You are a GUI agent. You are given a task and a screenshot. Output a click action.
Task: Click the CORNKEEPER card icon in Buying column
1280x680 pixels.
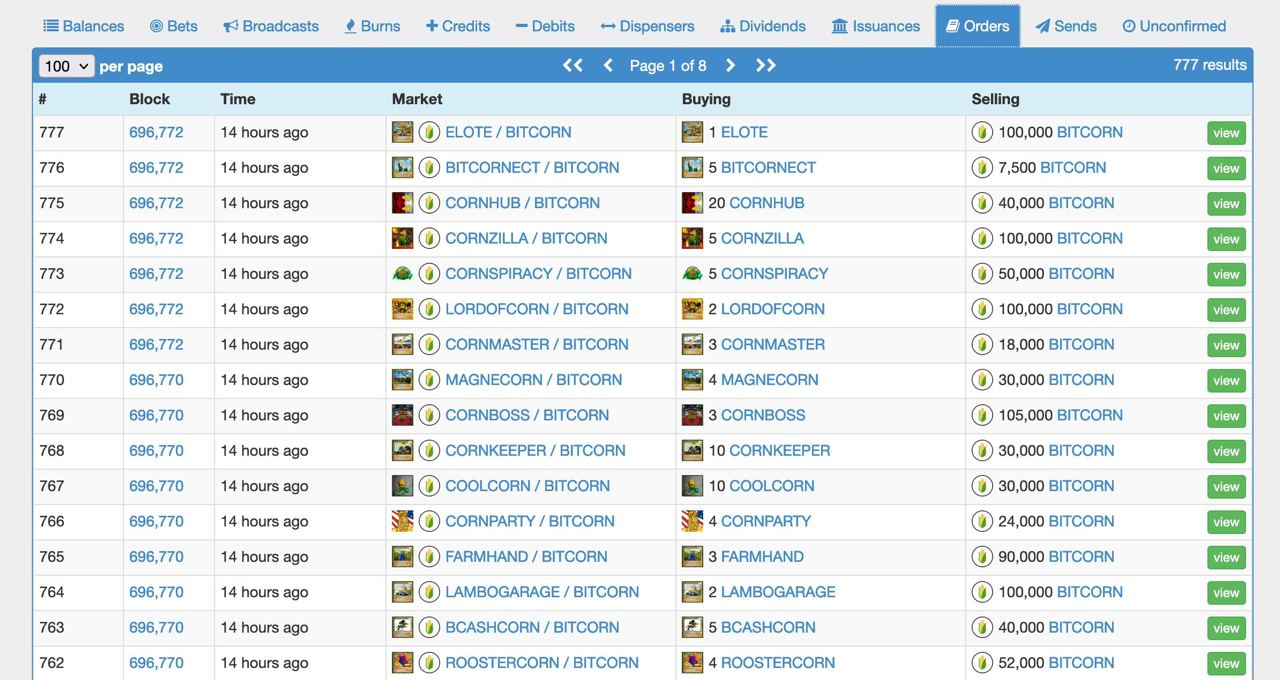[692, 450]
